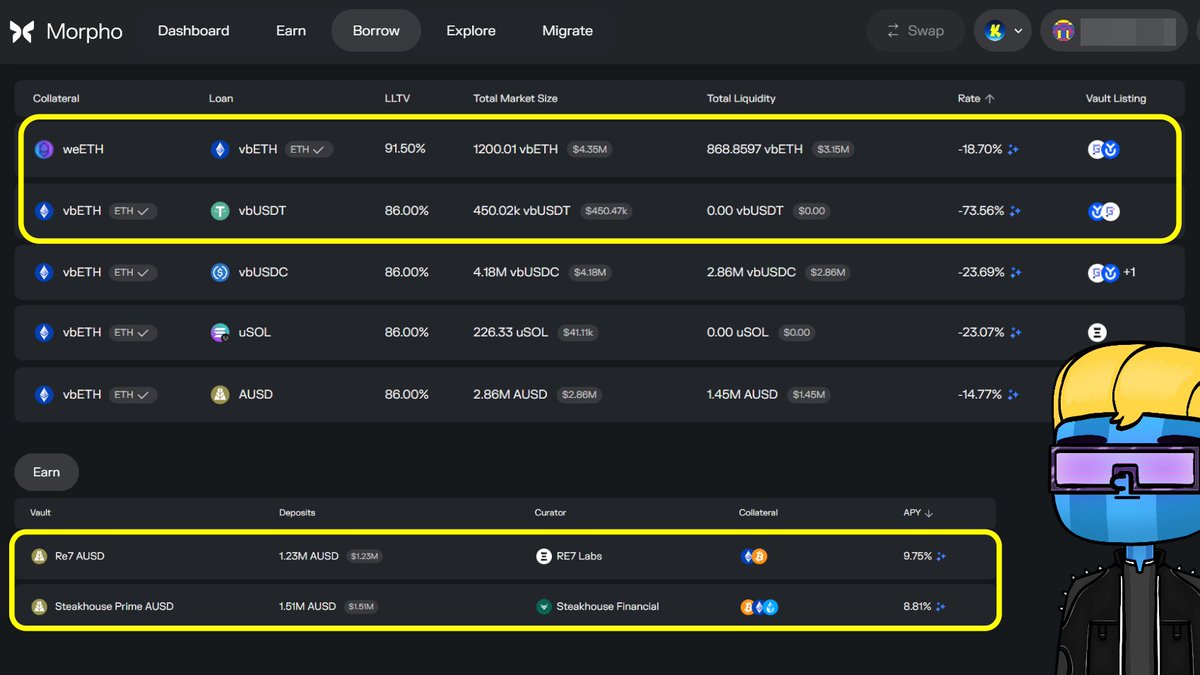The width and height of the screenshot is (1200, 675).
Task: Click the Total Liquidity column header
Action: pos(741,99)
